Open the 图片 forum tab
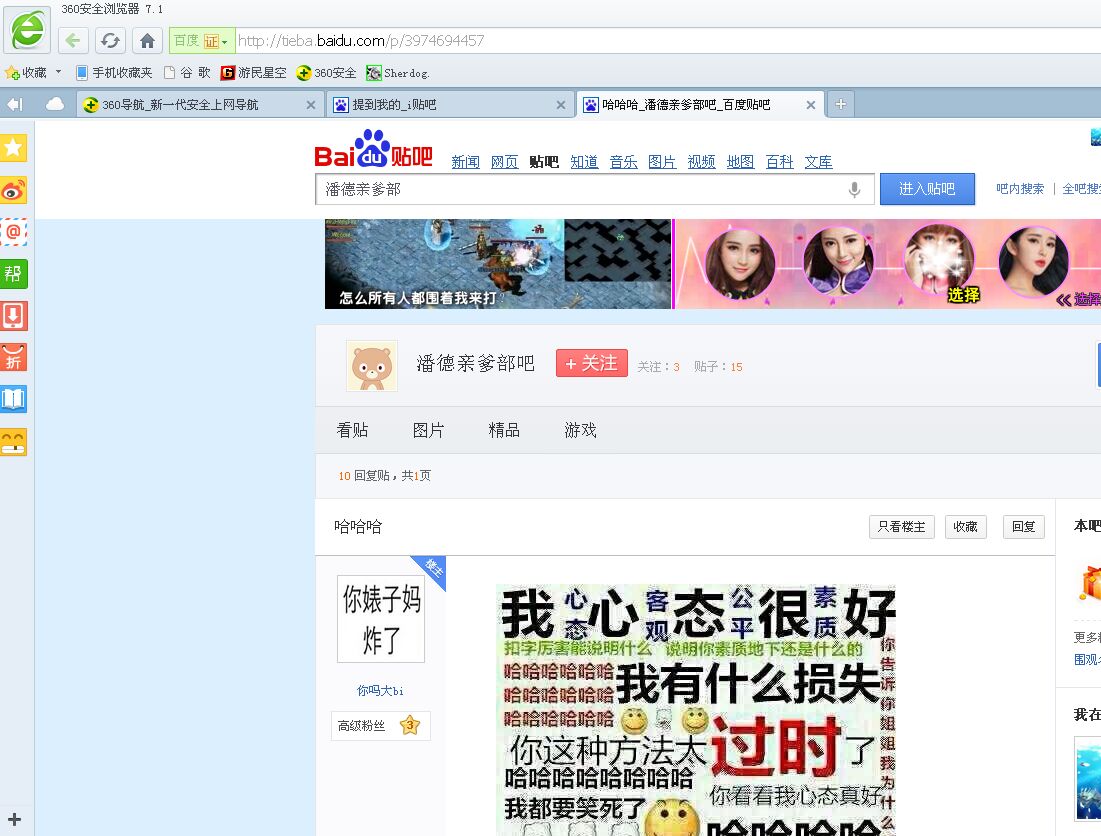Screen dimensions: 1101x836 click(428, 430)
